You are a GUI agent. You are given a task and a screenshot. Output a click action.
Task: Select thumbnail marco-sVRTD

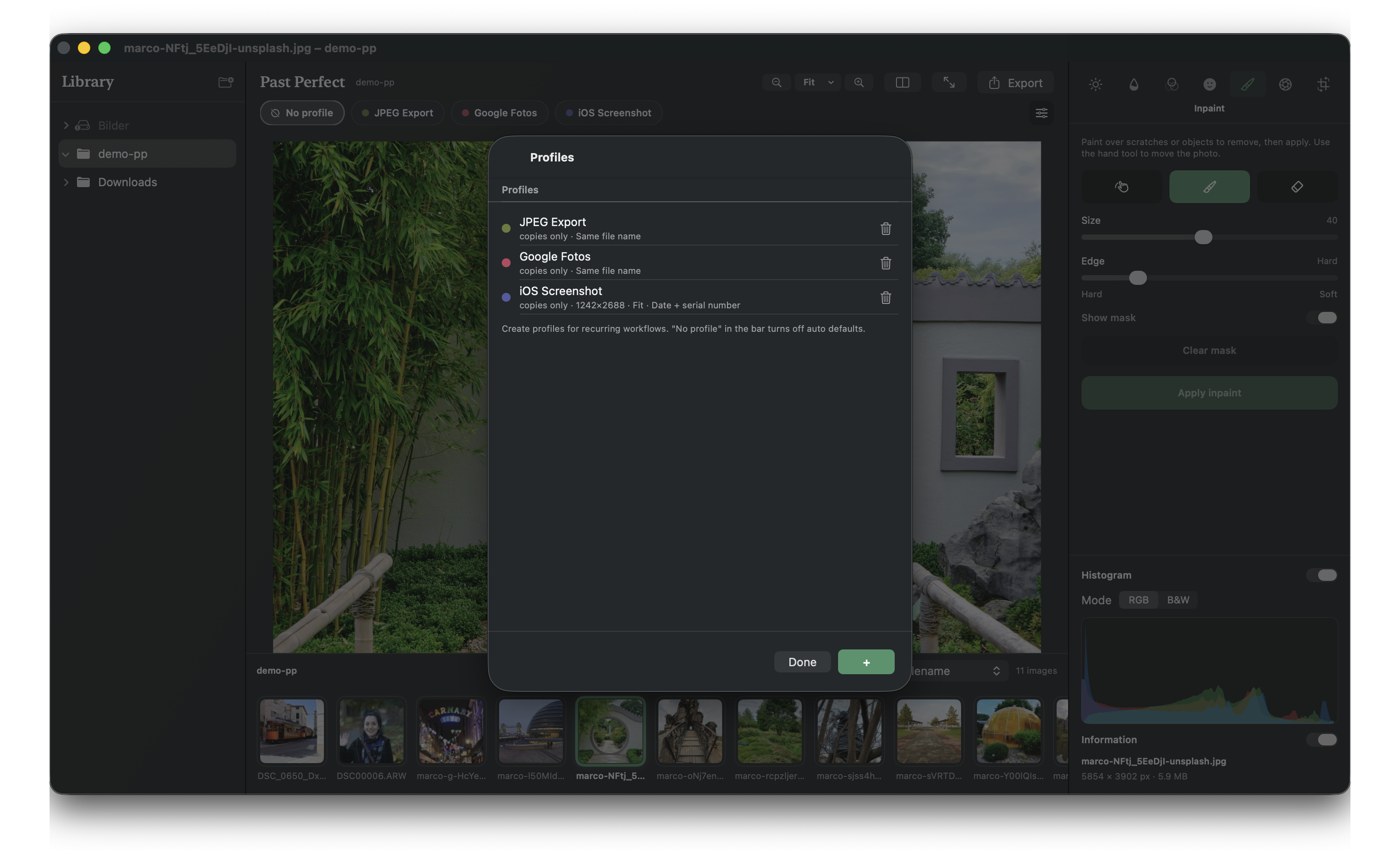[928, 731]
